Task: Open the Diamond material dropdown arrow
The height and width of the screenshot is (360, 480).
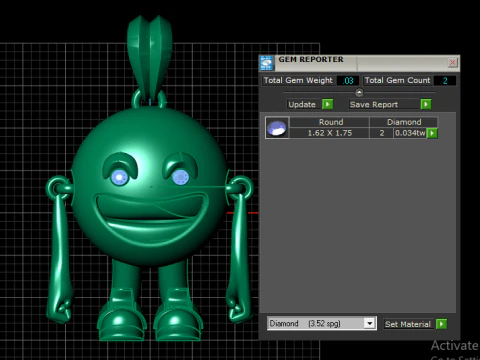Action: (x=370, y=323)
